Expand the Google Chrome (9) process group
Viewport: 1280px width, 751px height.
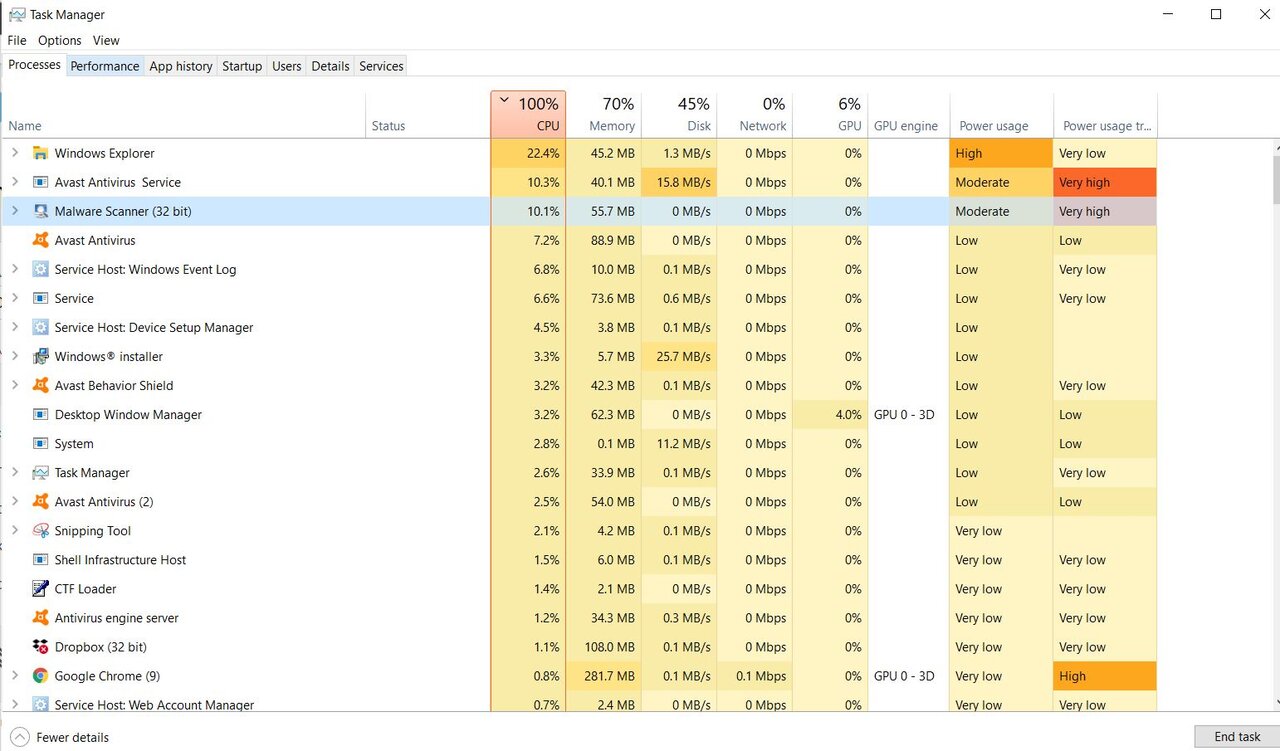(14, 676)
